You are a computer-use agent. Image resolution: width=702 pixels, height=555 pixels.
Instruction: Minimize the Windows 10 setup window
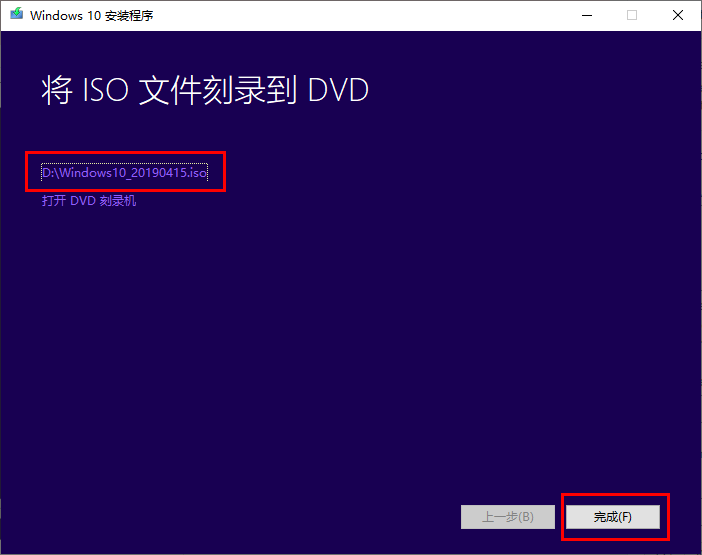pyautogui.click(x=587, y=15)
